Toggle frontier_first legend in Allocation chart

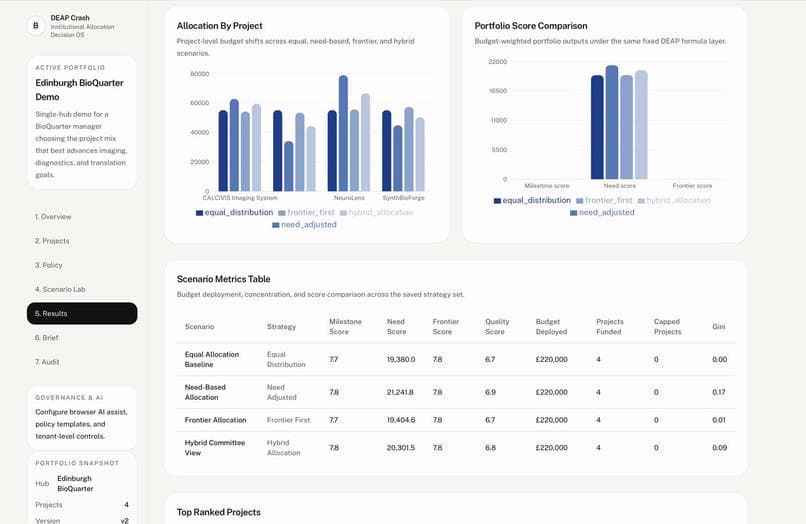point(306,212)
